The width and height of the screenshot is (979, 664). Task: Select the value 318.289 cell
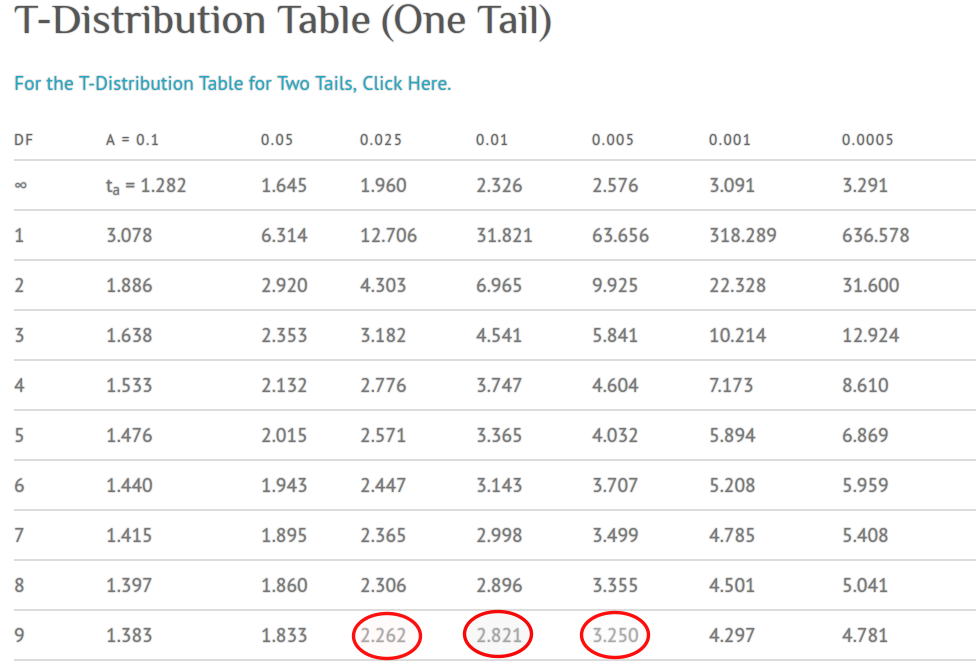pyautogui.click(x=742, y=236)
